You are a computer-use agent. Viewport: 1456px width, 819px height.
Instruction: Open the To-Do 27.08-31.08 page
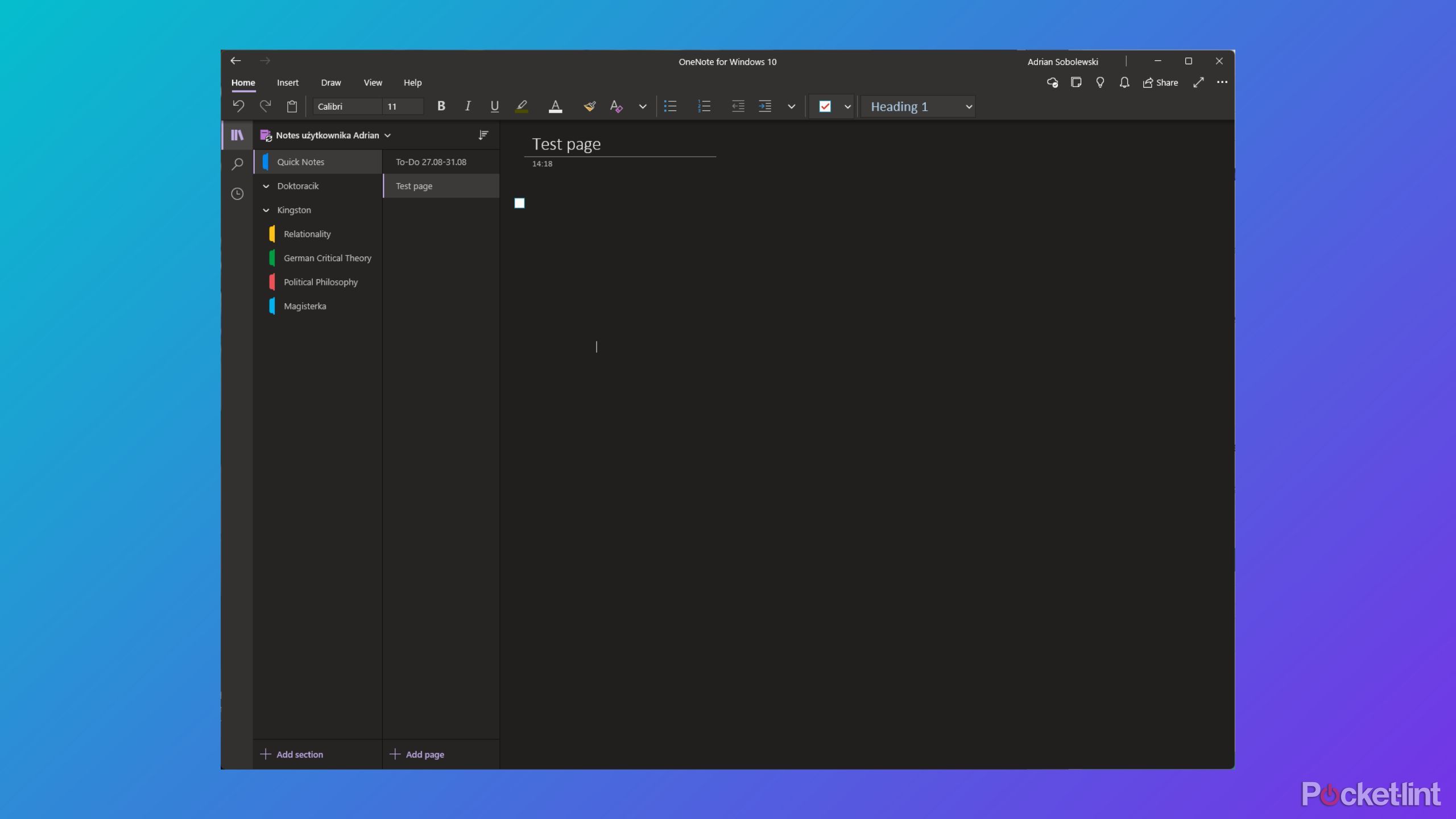pyautogui.click(x=441, y=162)
